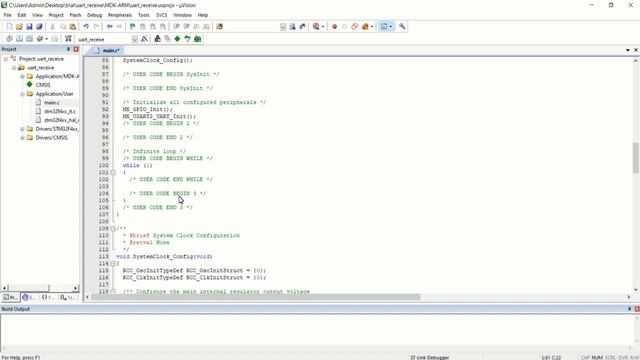The image size is (640, 360).
Task: Download code to flash memory
Action: (68, 39)
